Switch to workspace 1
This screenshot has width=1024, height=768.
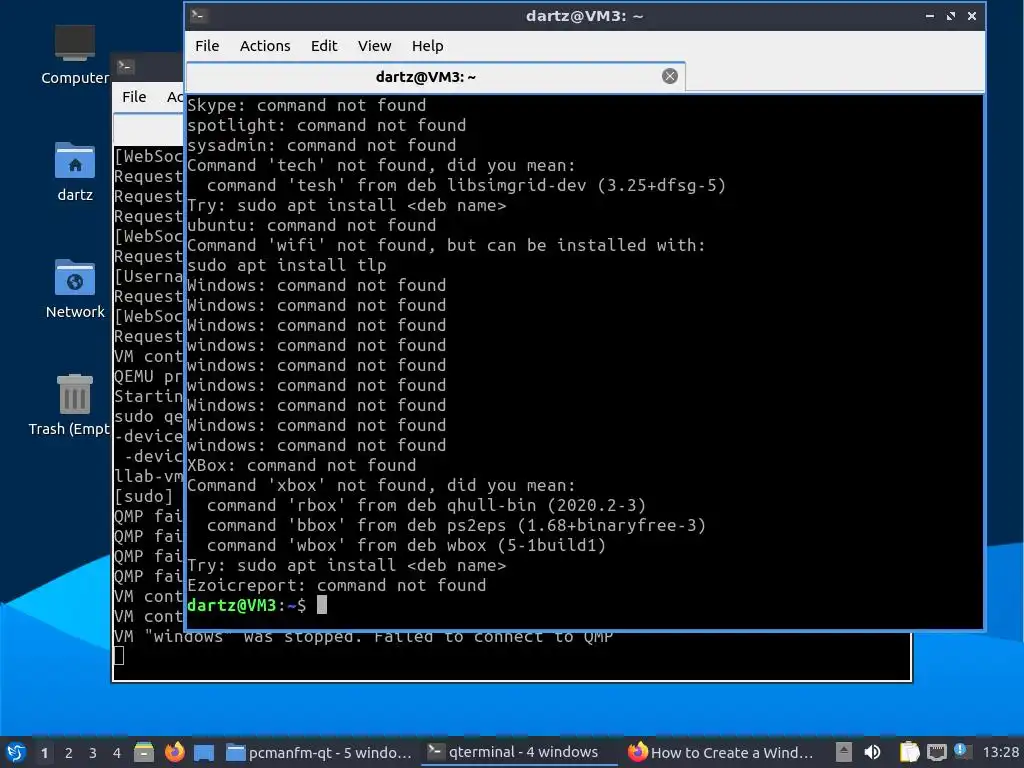[x=44, y=753]
